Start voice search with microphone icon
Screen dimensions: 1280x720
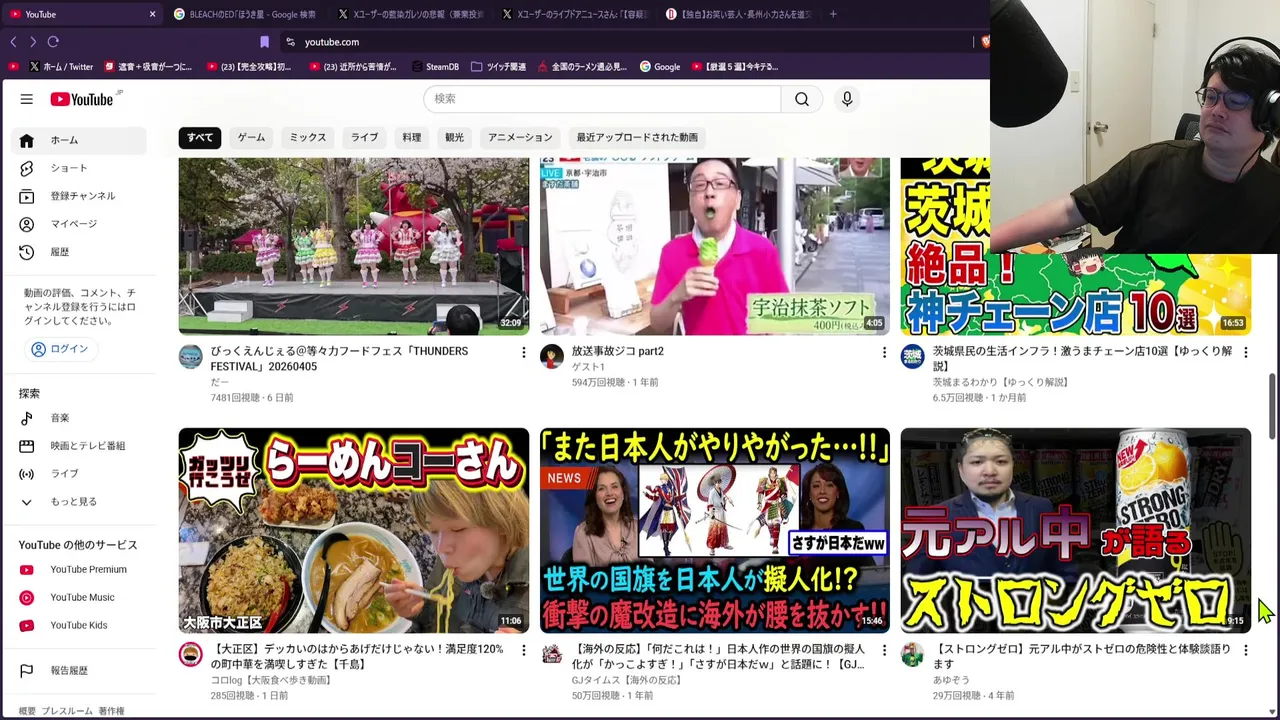point(847,99)
